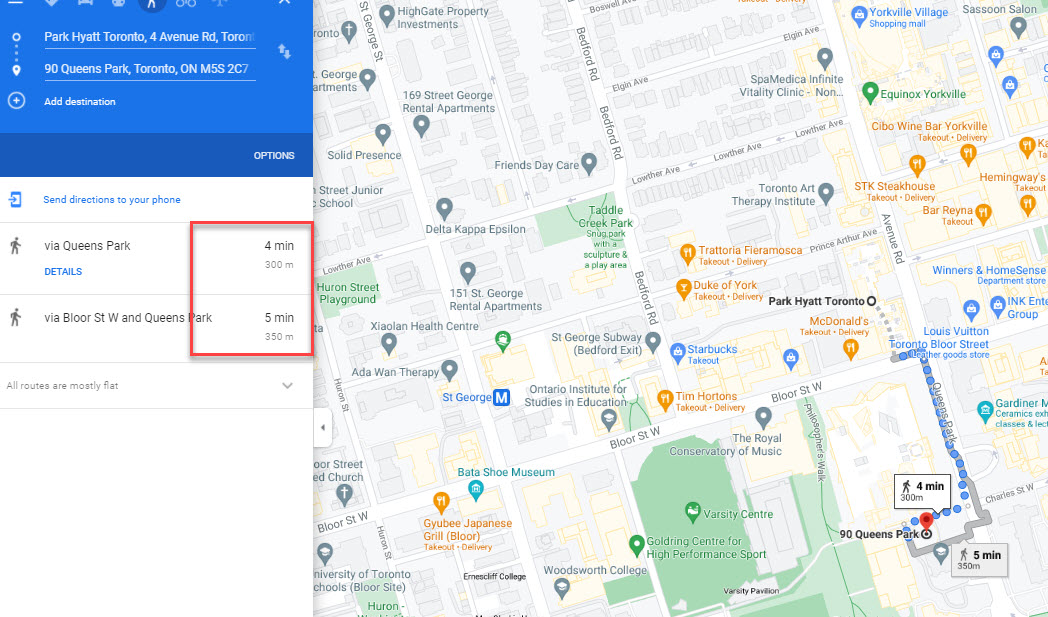Click the St George subway station marker

(x=502, y=397)
